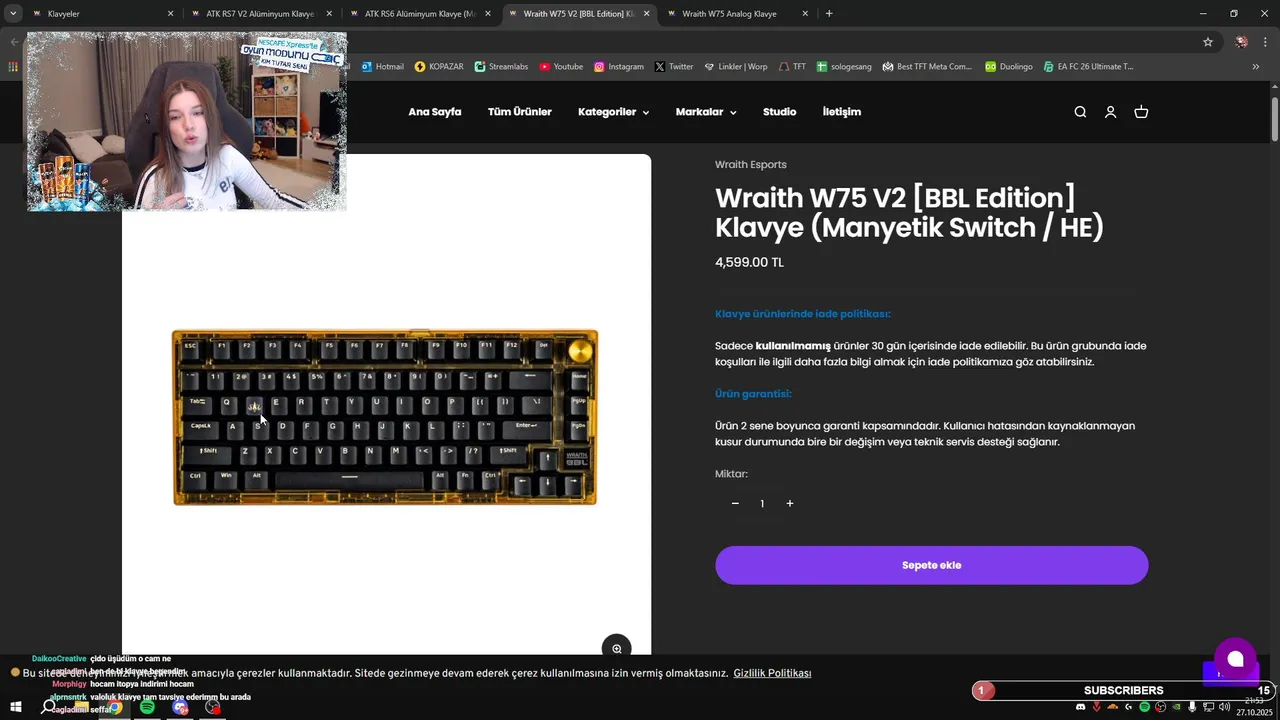Open Spotify from the taskbar

147,707
